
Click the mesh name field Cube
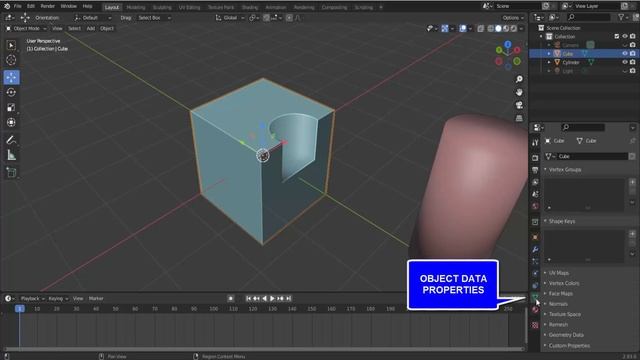tap(593, 156)
